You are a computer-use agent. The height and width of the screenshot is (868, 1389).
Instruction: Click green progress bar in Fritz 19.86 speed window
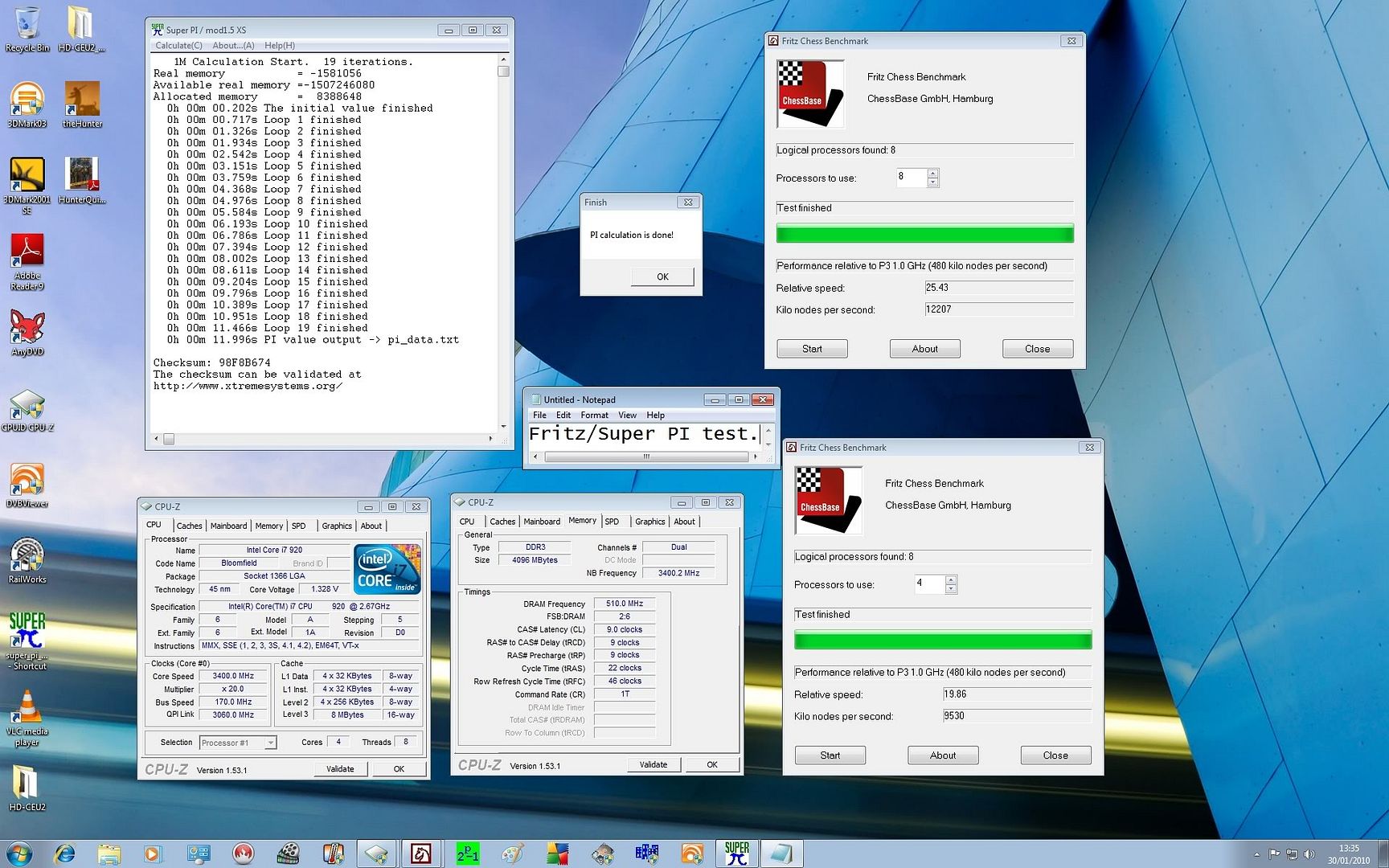point(943,641)
